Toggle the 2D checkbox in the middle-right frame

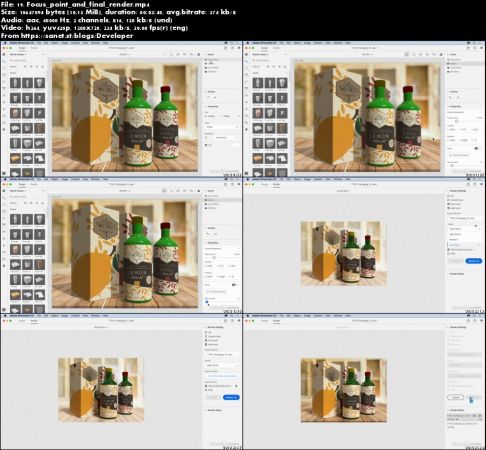(x=449, y=196)
